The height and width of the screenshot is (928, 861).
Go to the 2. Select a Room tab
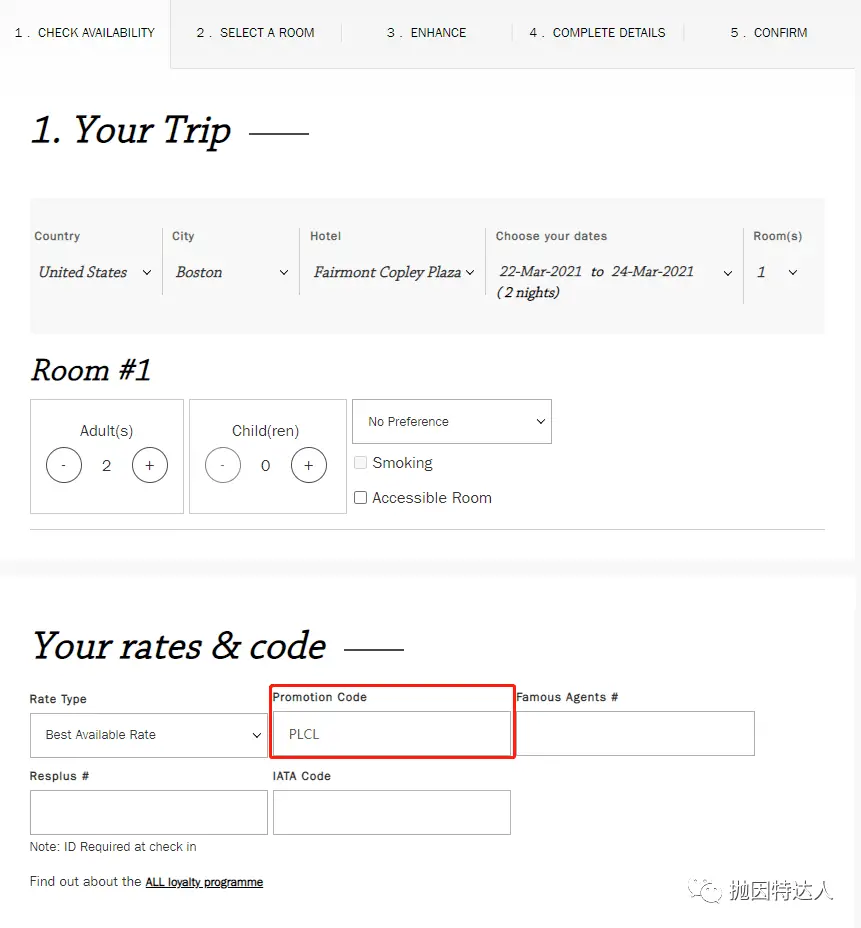click(255, 33)
